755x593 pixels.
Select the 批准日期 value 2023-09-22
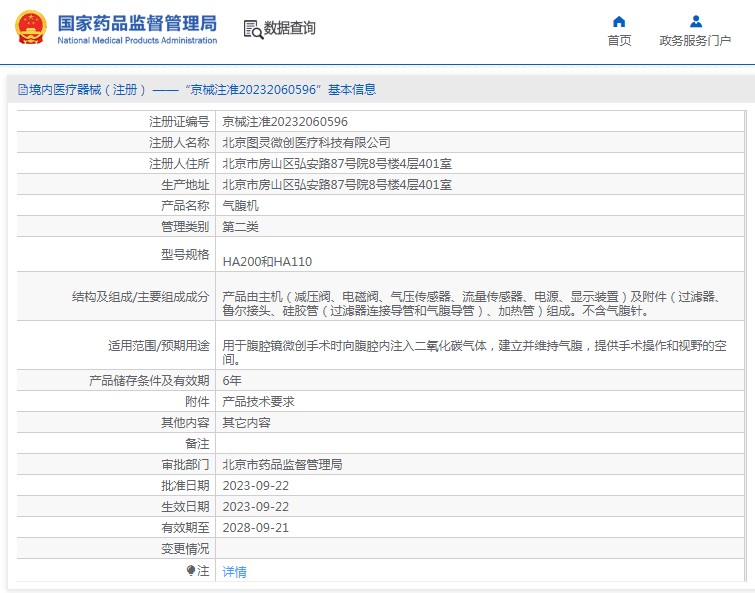[256, 486]
